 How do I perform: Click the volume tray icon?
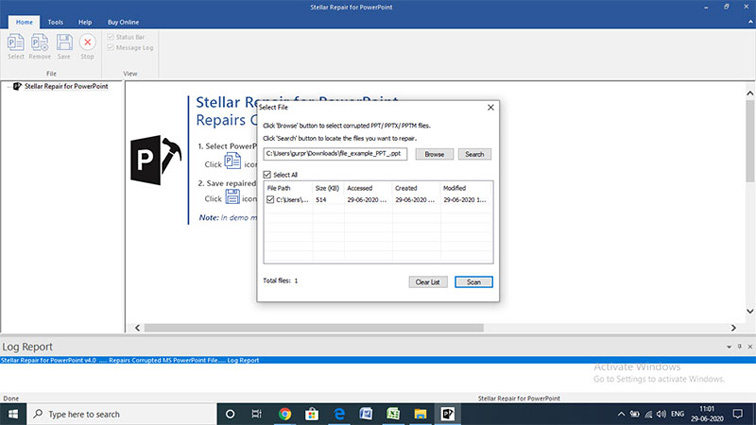click(x=661, y=414)
